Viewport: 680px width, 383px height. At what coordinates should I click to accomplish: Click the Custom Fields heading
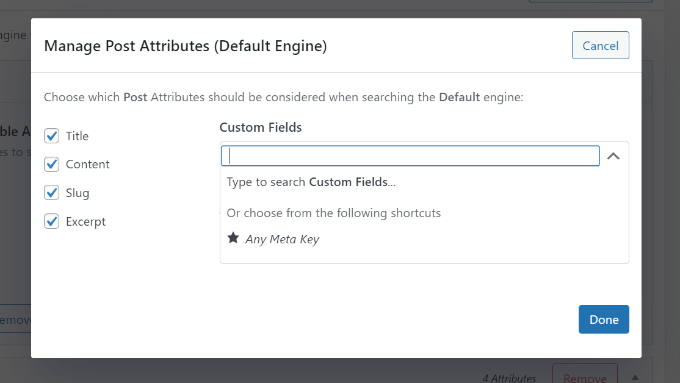point(261,127)
